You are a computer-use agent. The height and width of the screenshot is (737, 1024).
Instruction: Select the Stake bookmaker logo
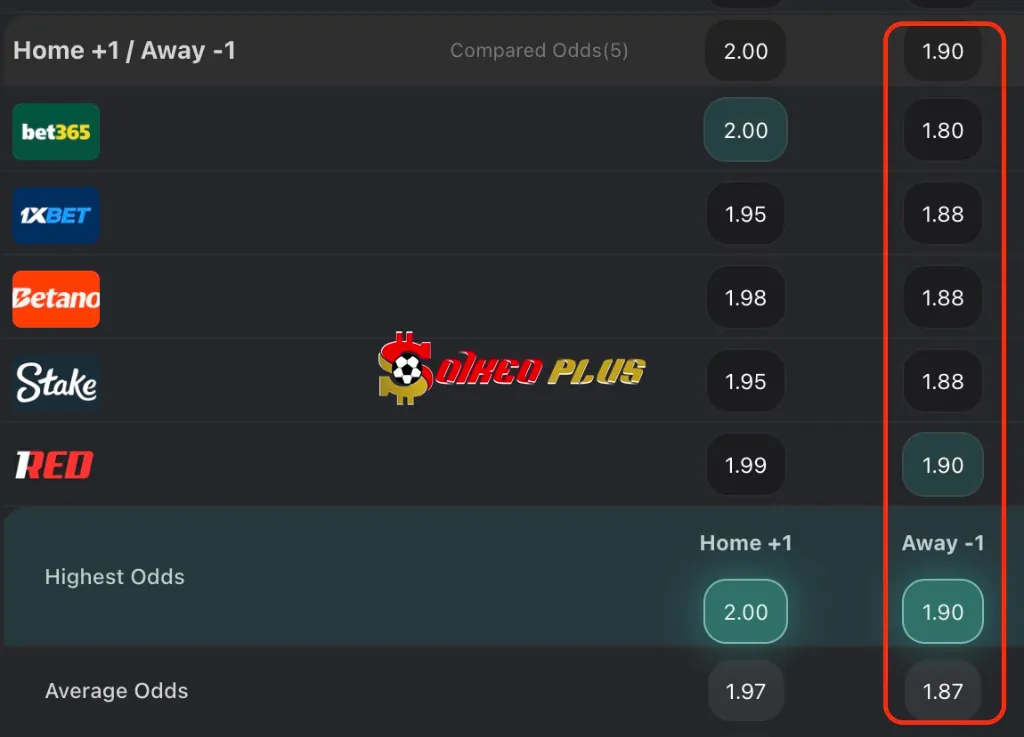(56, 383)
